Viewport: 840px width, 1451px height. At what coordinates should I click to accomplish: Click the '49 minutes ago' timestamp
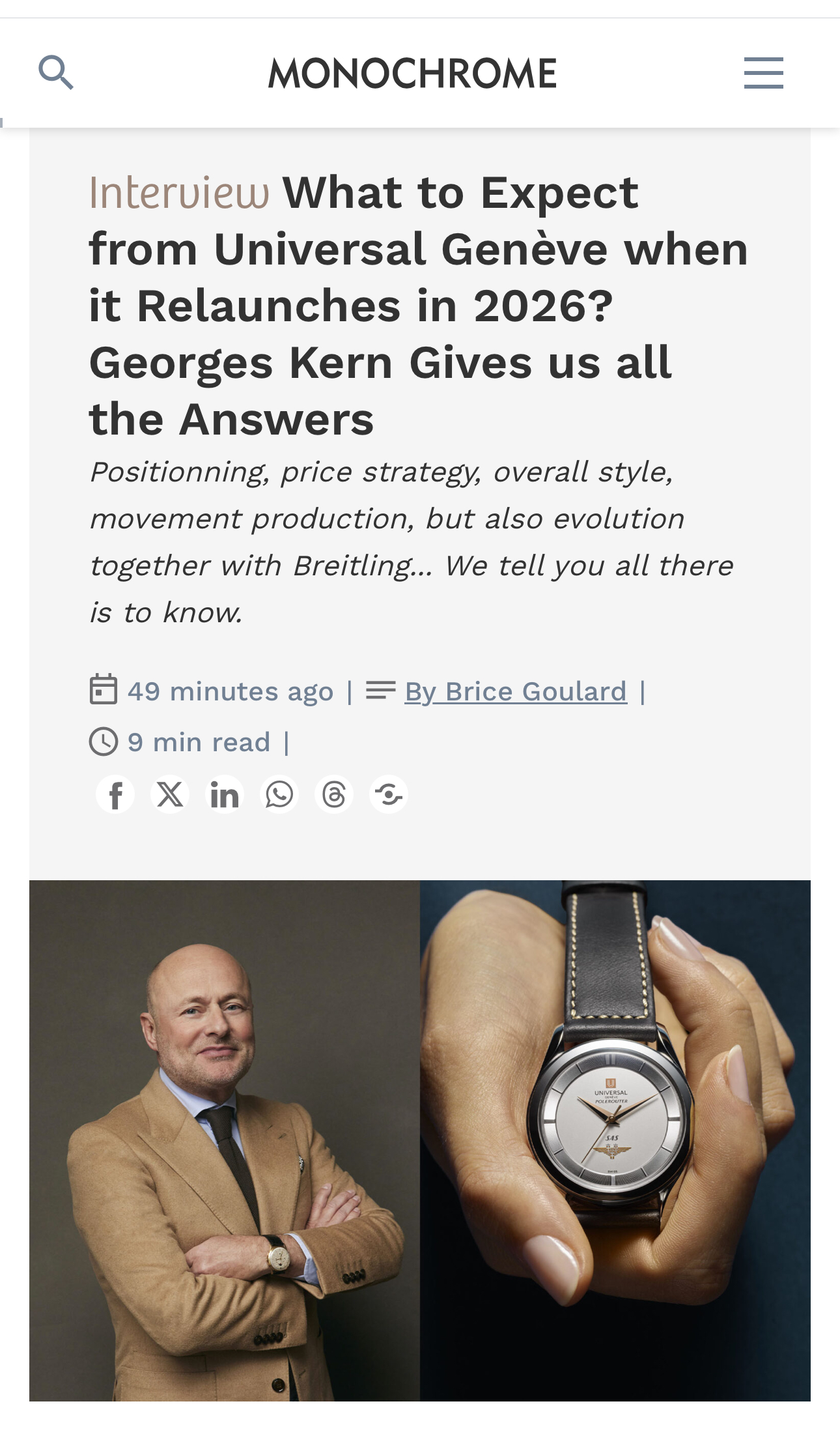(x=231, y=691)
